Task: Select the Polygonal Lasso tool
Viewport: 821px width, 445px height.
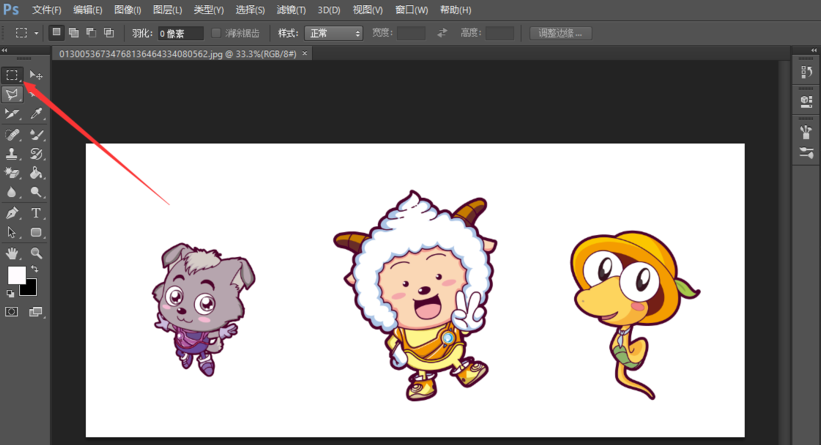Action: tap(12, 95)
